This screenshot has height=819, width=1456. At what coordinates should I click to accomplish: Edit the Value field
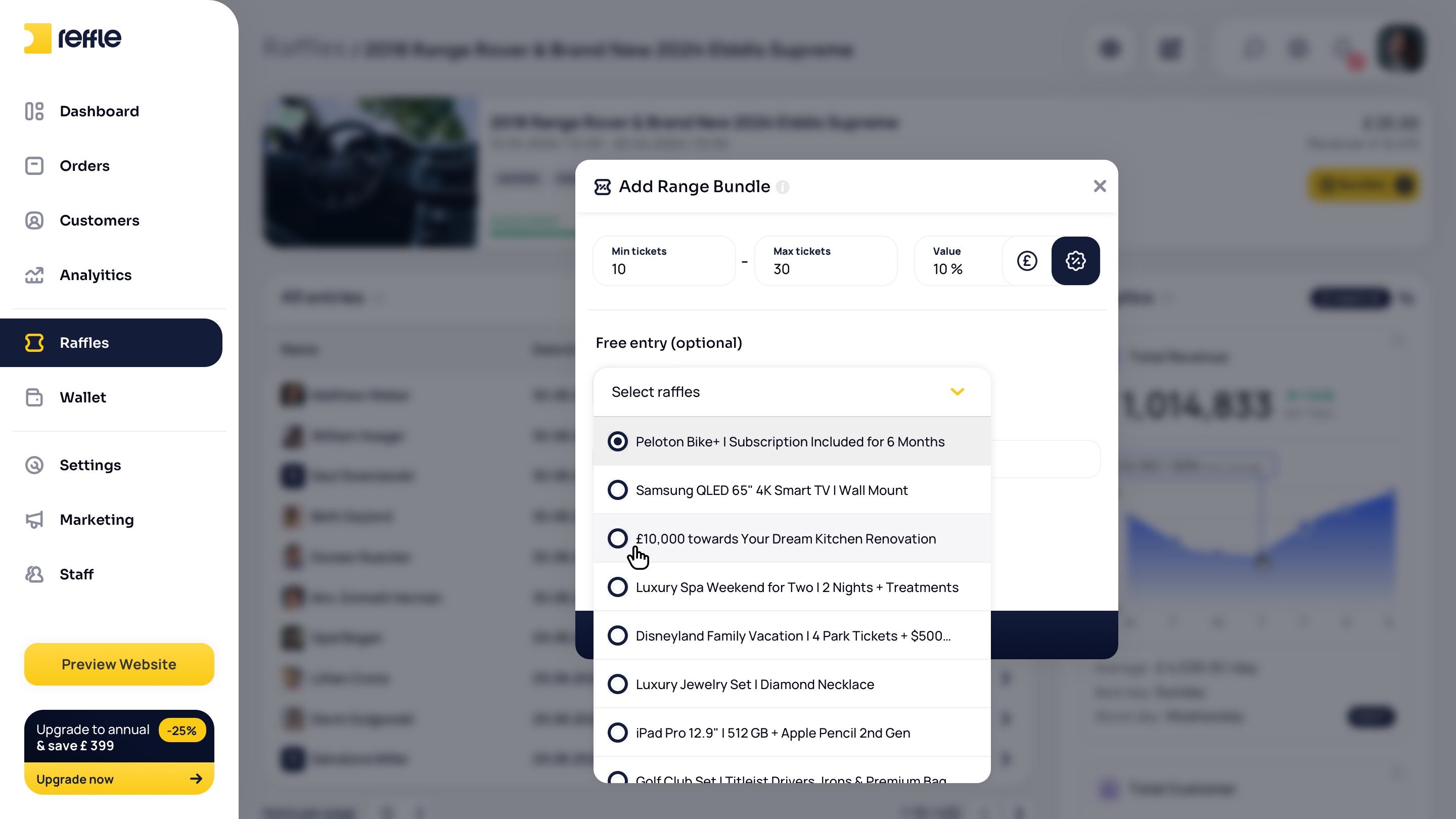click(959, 260)
